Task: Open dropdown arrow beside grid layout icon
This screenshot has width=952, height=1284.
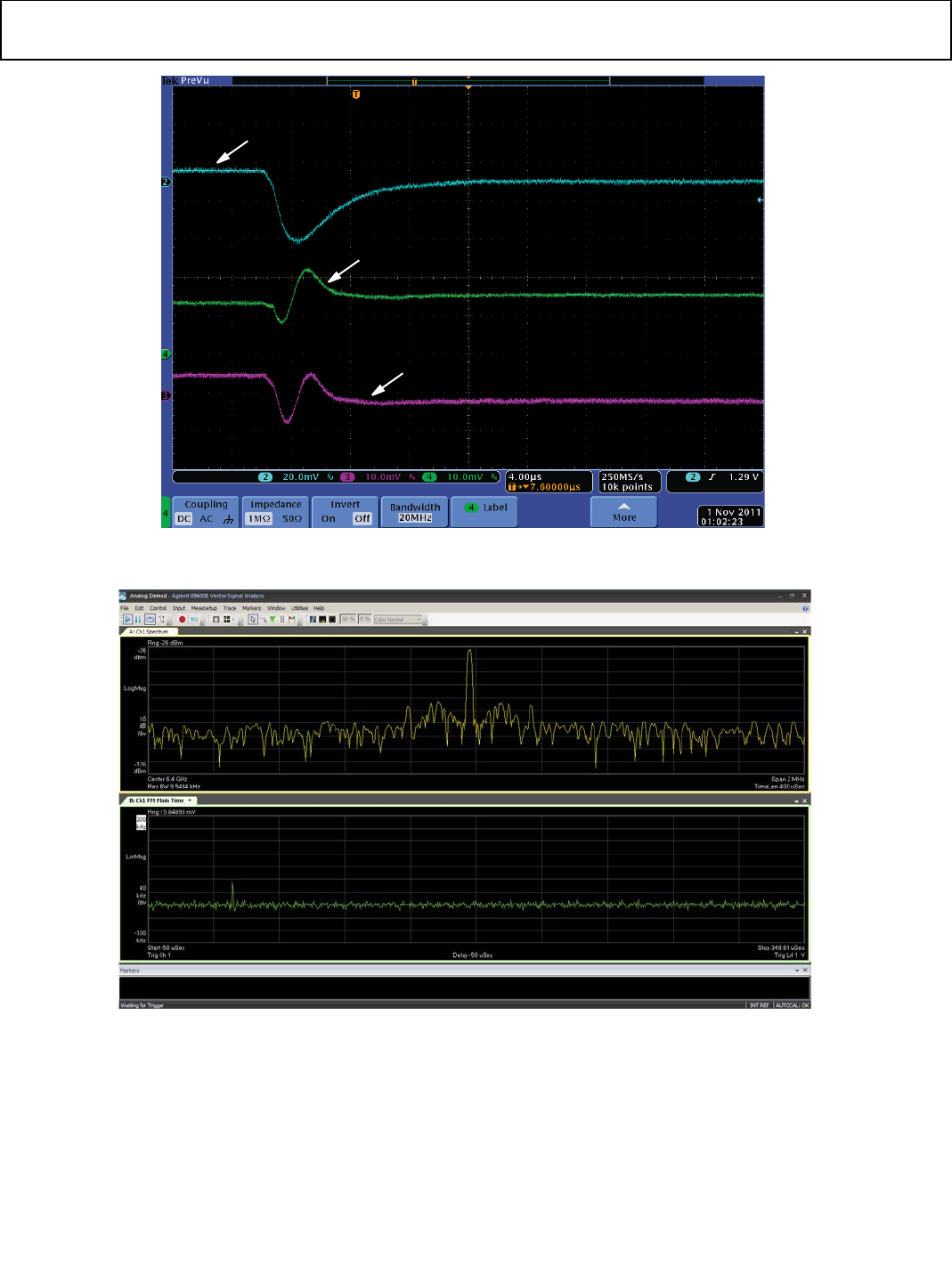Action: (233, 619)
